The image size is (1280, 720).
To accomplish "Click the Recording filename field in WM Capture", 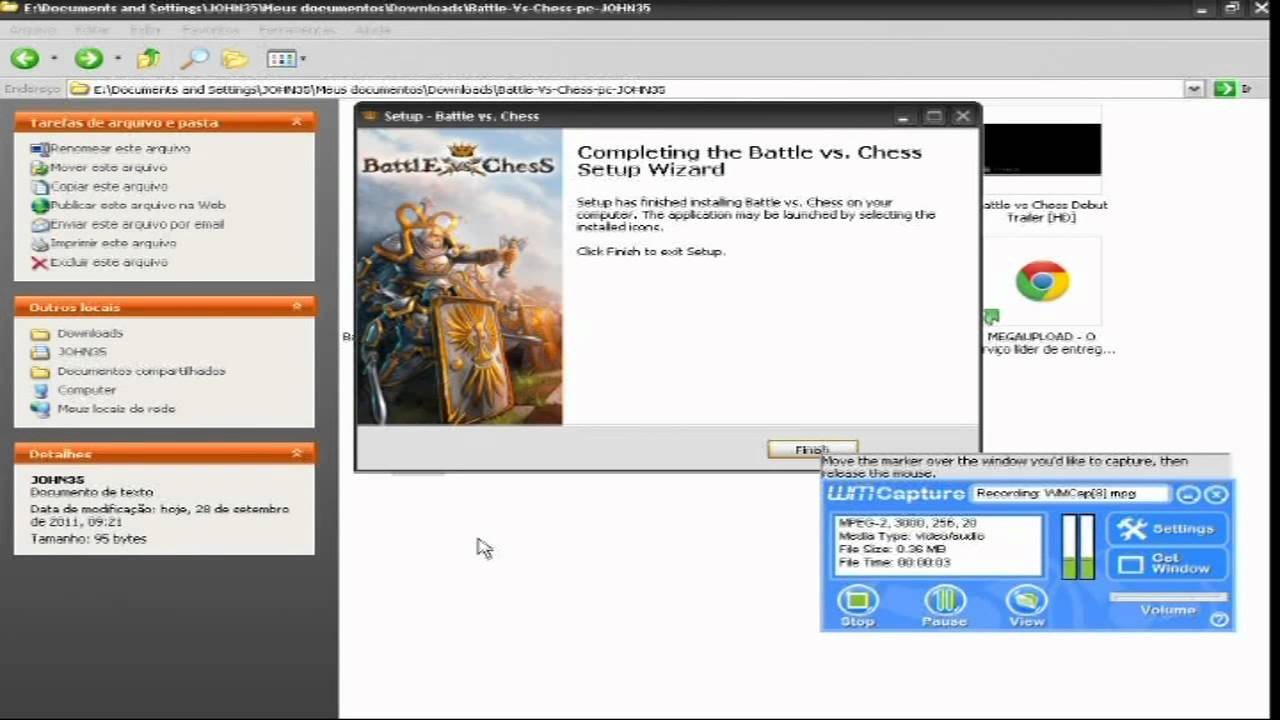I will coord(1070,493).
